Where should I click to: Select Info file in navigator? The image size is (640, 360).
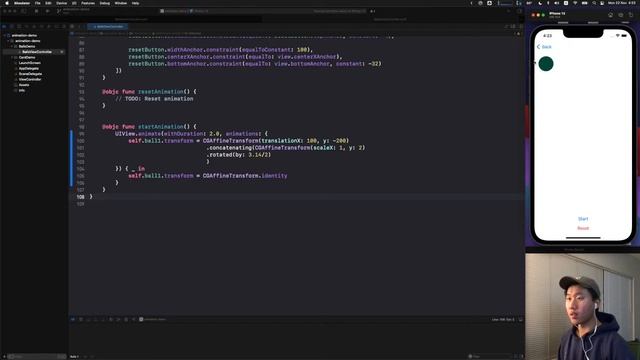[x=22, y=90]
